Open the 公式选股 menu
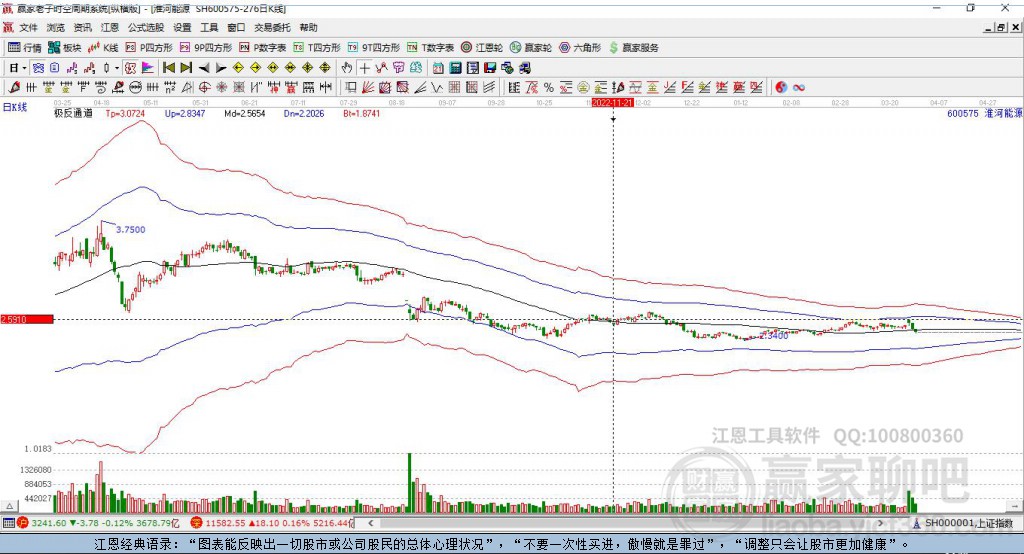1024x554 pixels. point(146,27)
